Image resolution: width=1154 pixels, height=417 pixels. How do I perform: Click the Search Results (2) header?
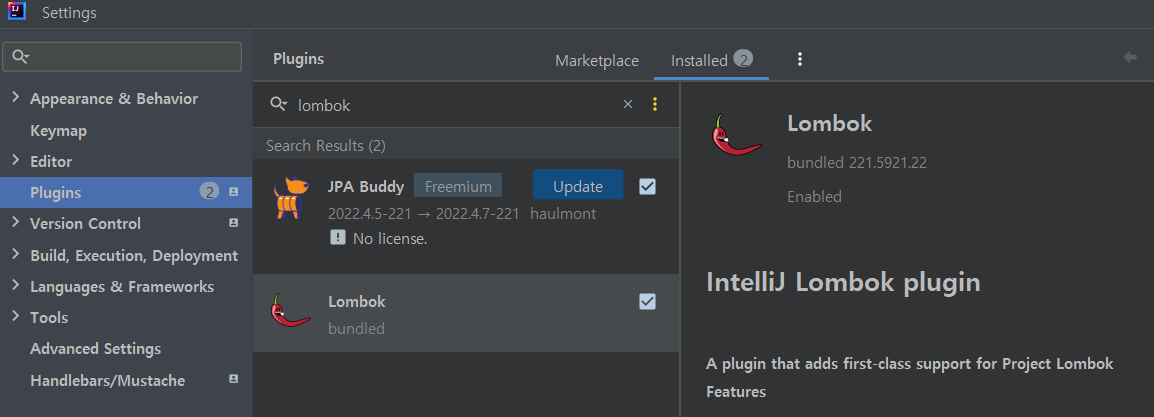[326, 146]
